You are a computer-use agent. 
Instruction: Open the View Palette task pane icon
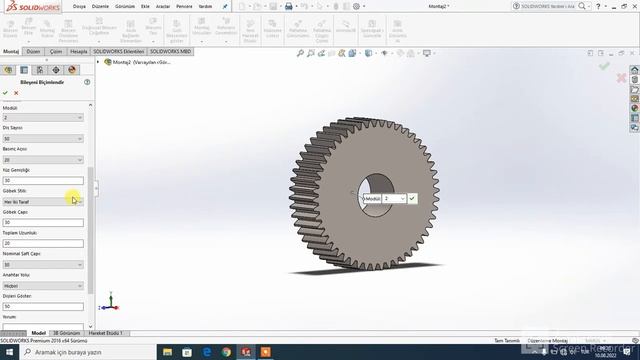pyautogui.click(x=634, y=99)
